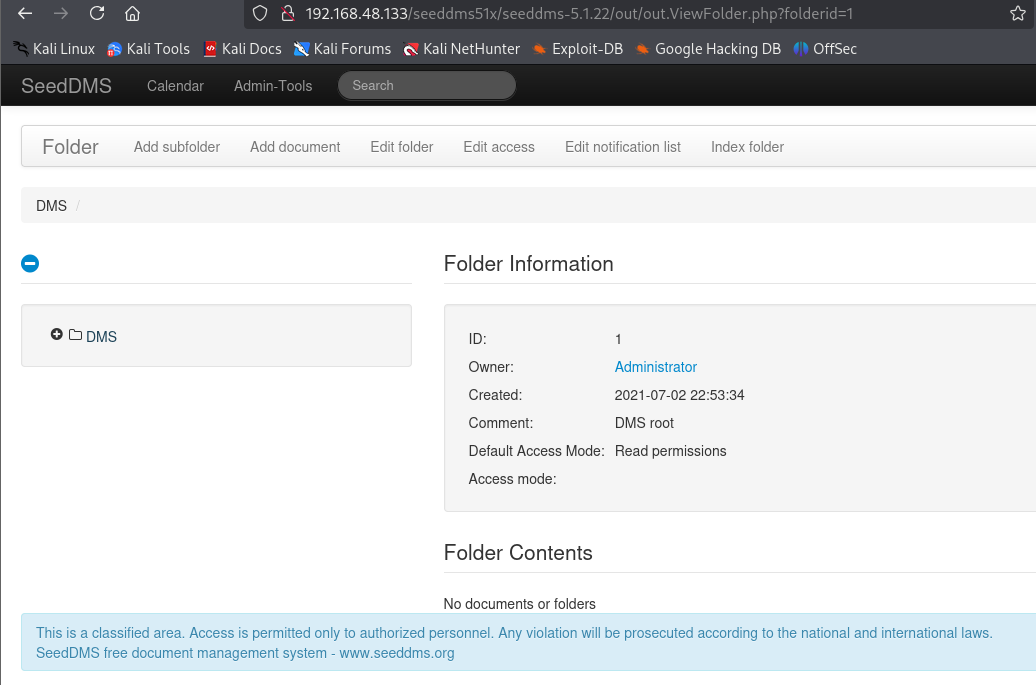The width and height of the screenshot is (1036, 685).
Task: Click the shield tracking protection icon
Action: (x=260, y=14)
